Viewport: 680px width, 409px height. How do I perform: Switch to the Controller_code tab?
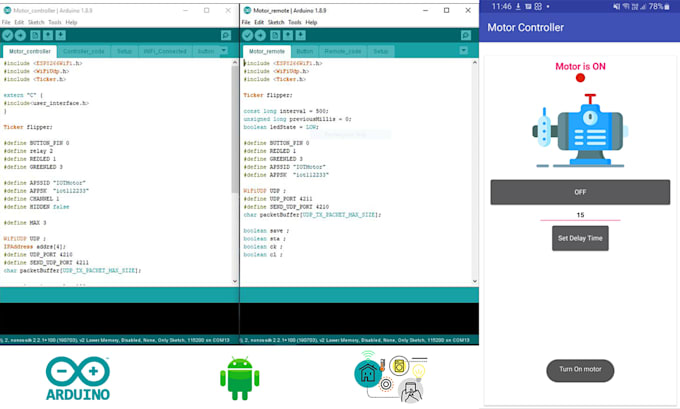[85, 51]
